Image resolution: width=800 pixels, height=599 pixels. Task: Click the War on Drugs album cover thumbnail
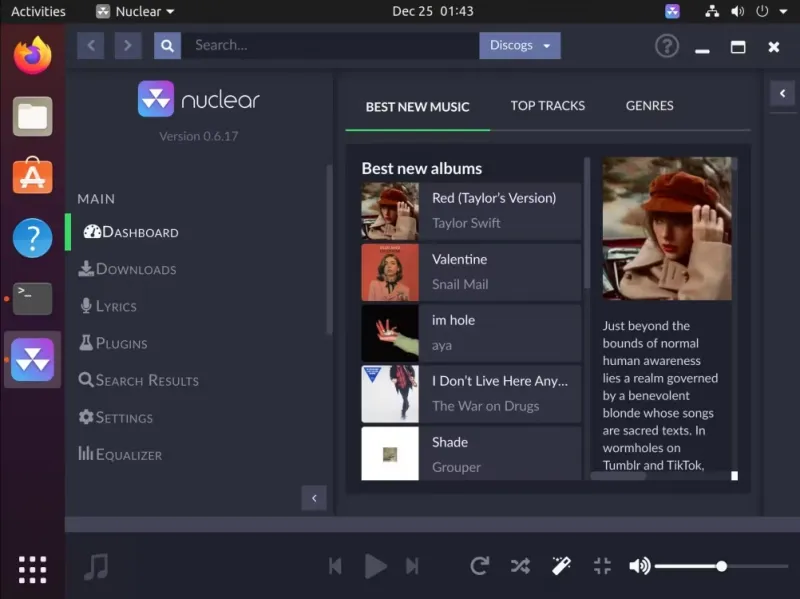click(x=390, y=394)
